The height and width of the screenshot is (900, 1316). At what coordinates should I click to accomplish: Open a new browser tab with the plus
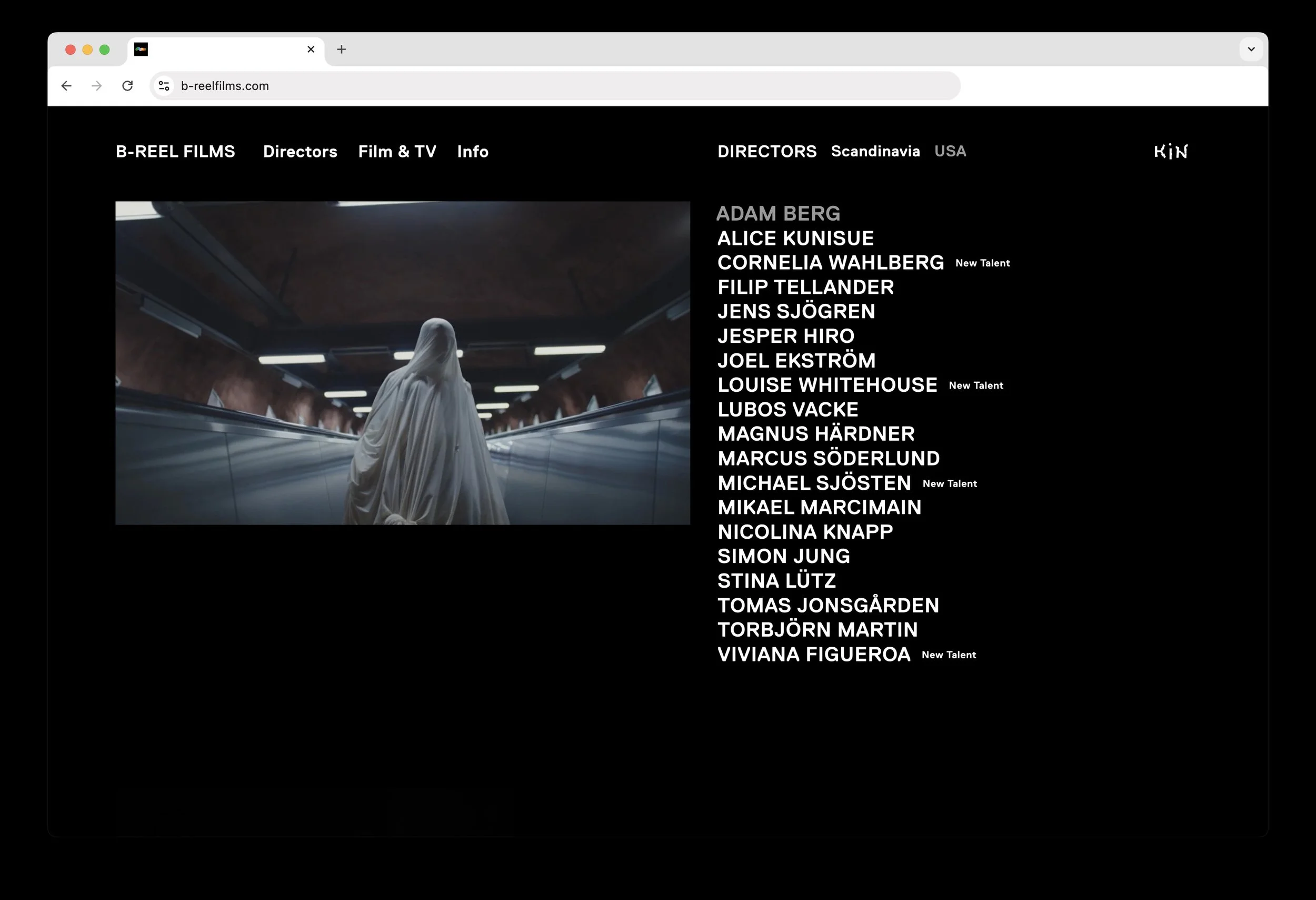(341, 50)
